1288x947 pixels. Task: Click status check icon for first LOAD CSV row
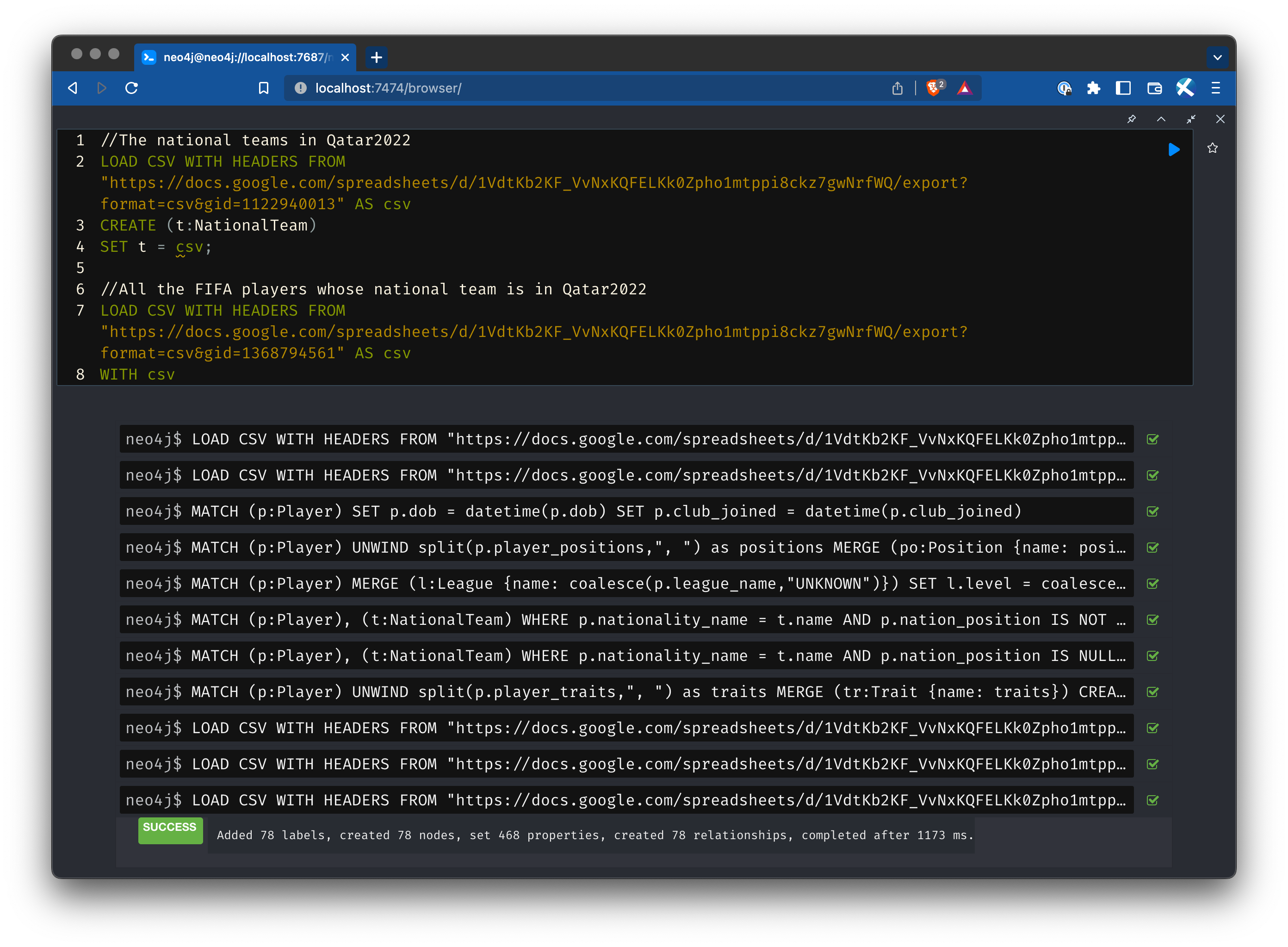[x=1153, y=440]
